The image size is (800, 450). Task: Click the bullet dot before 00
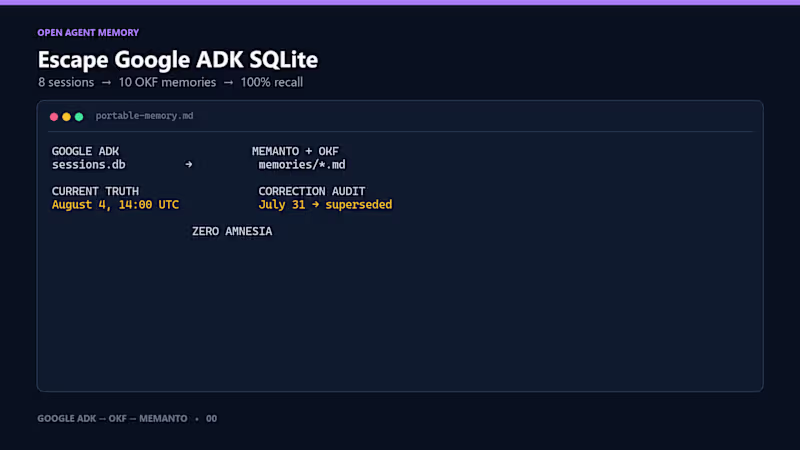(x=197, y=419)
